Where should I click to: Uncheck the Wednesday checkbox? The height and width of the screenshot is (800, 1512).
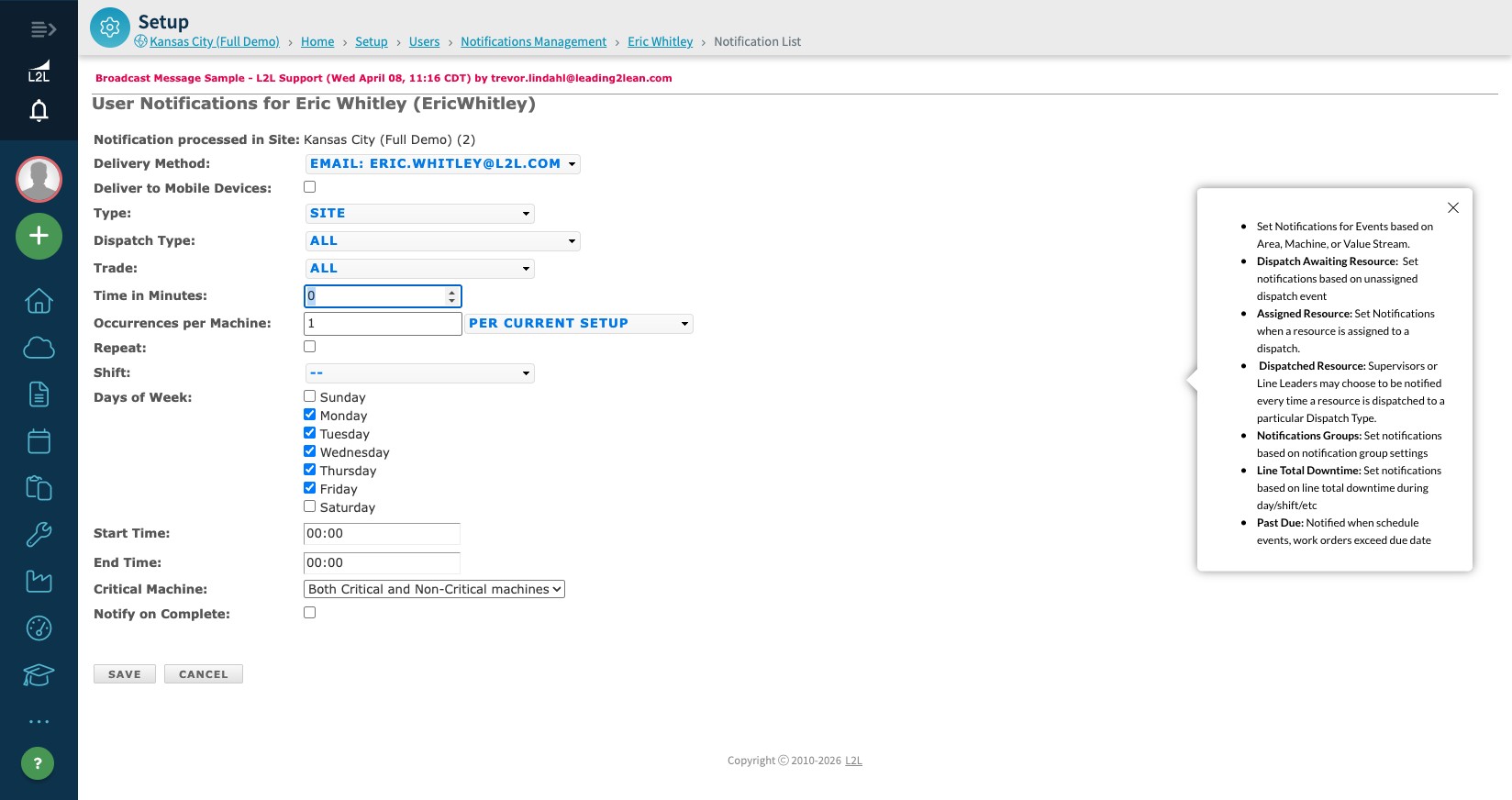tap(310, 451)
